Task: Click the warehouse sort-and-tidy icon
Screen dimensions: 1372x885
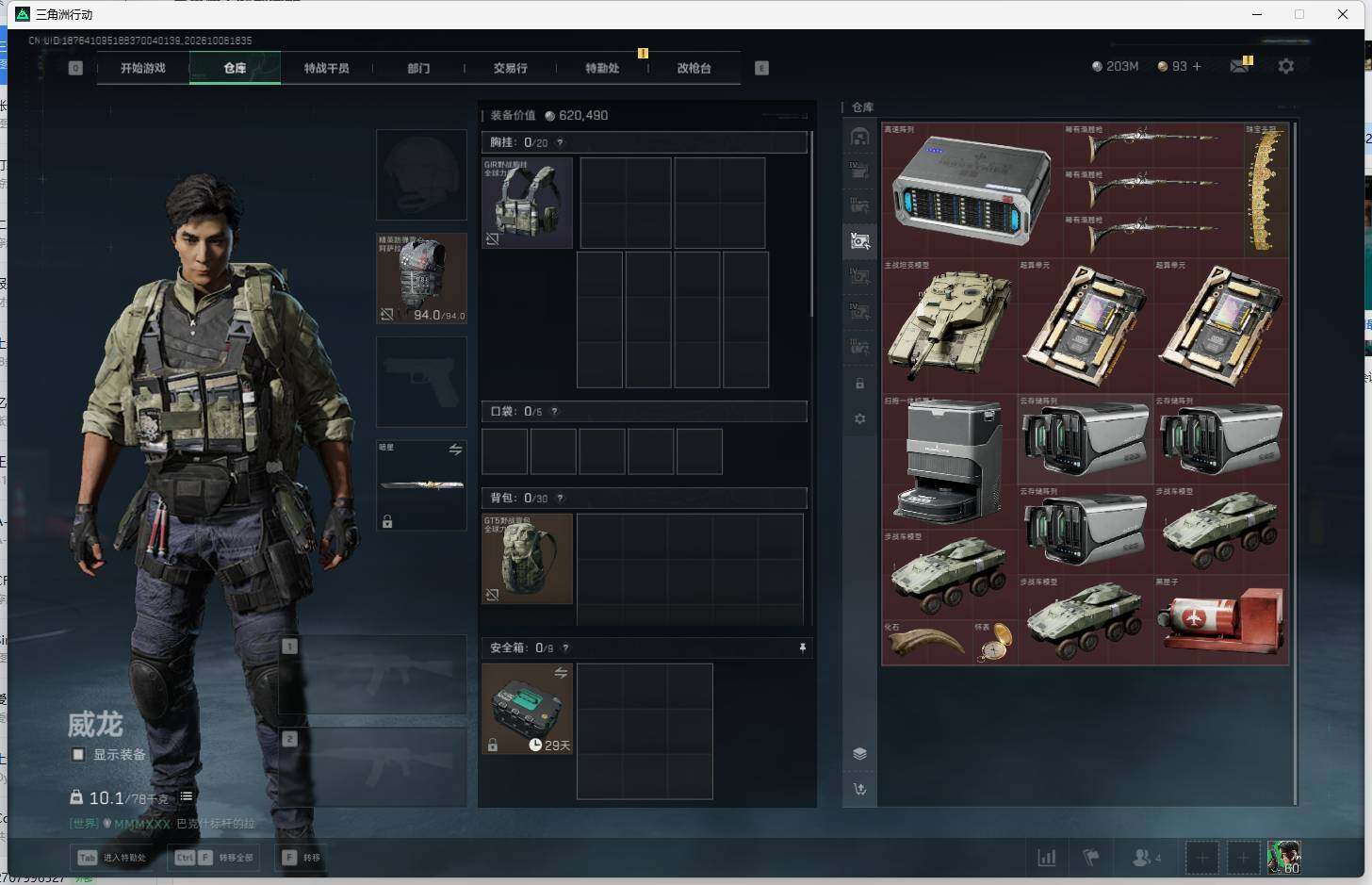Action: tap(859, 789)
